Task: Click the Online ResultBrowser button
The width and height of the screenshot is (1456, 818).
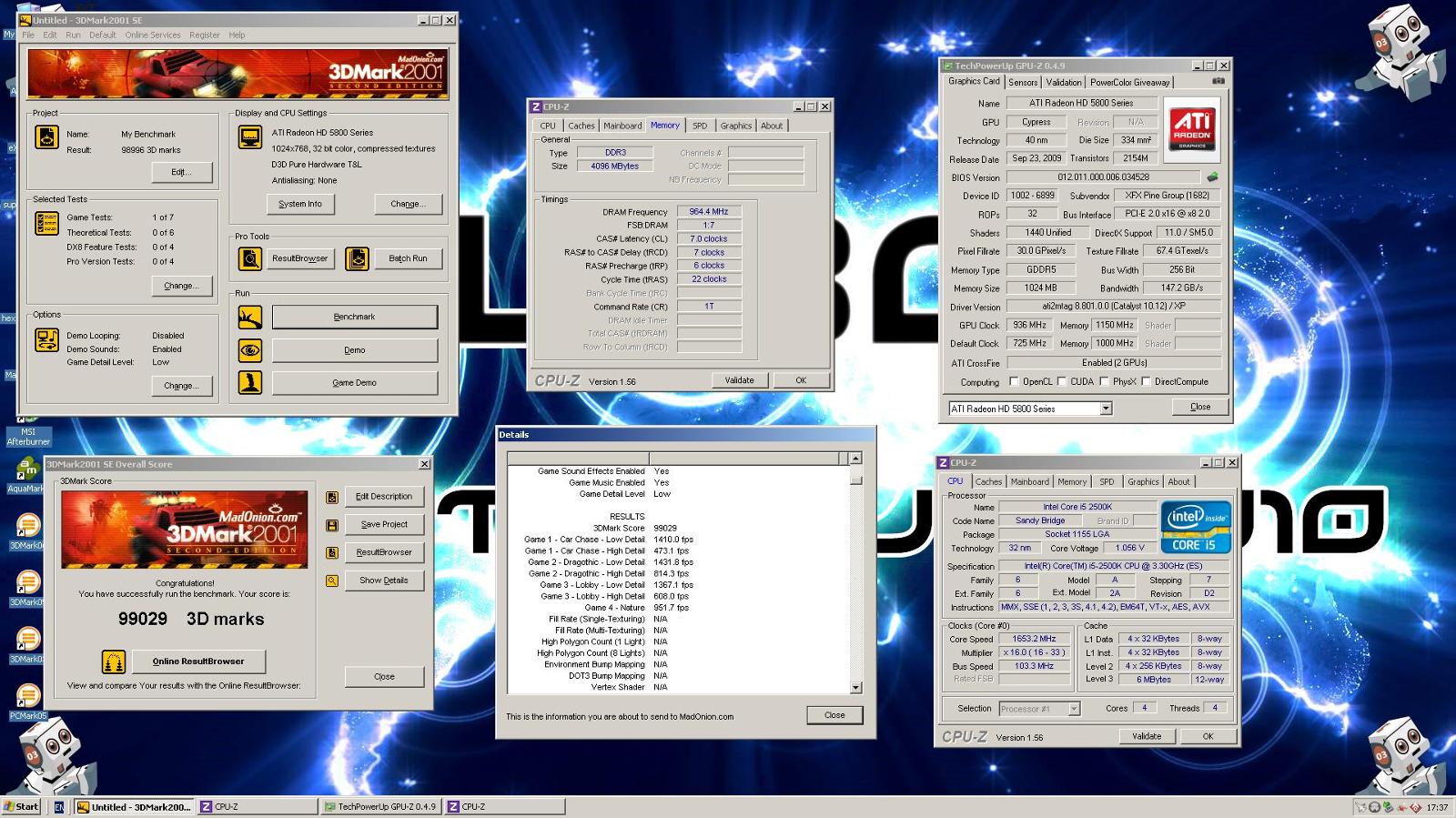Action: click(x=198, y=661)
